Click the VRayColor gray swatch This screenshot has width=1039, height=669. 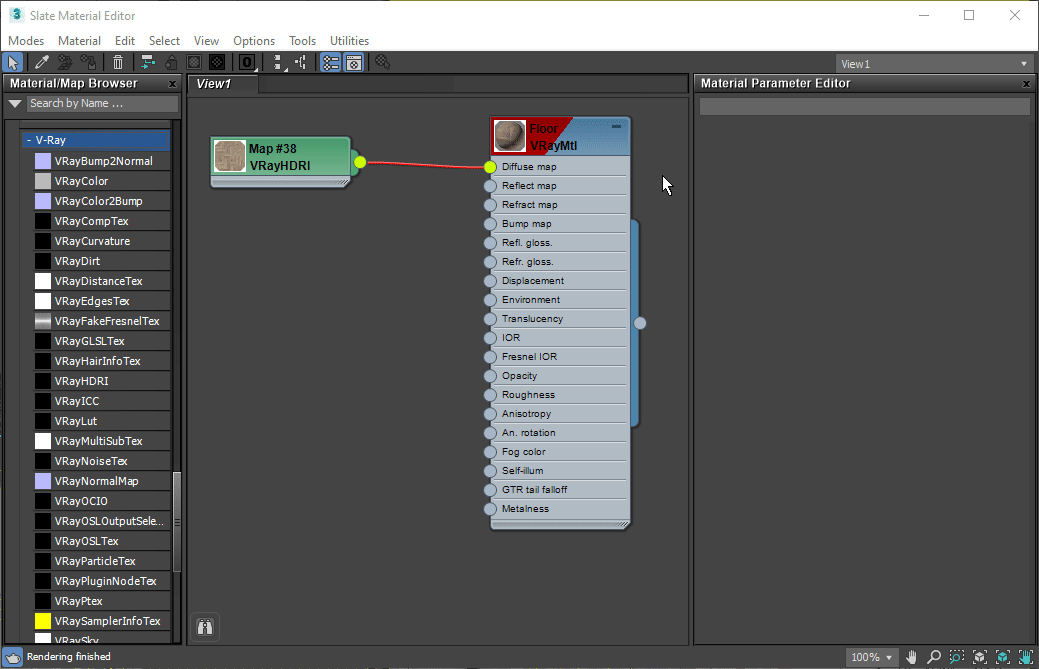[43, 181]
